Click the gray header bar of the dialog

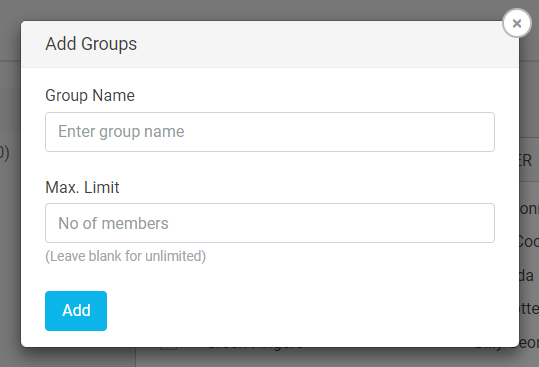[270, 44]
